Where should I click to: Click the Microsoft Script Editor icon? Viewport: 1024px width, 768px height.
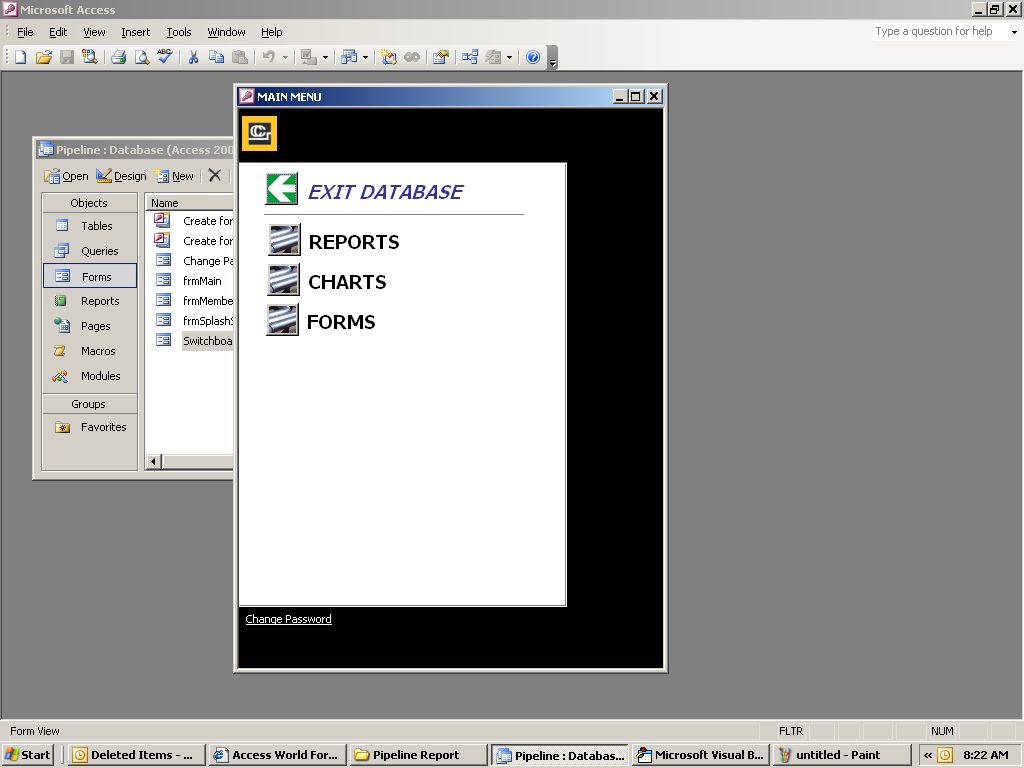pyautogui.click(x=412, y=57)
